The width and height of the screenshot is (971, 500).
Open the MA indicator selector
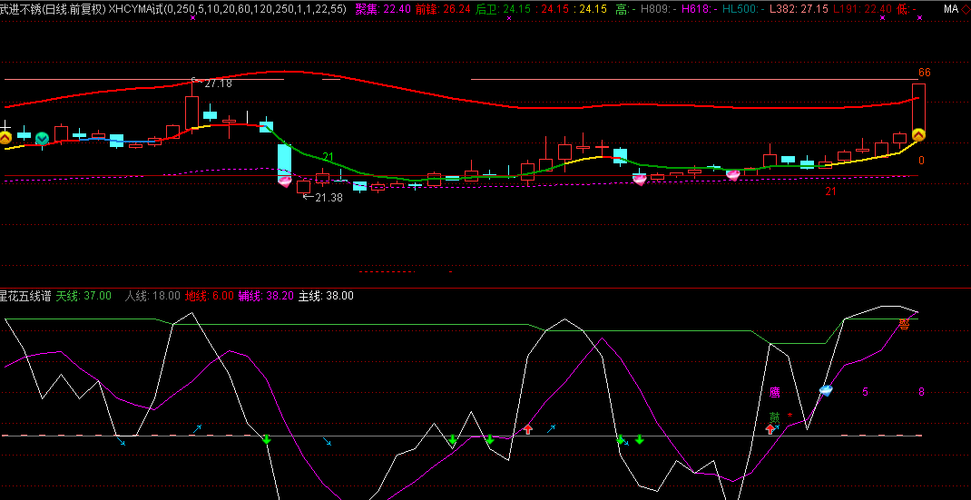pos(949,9)
